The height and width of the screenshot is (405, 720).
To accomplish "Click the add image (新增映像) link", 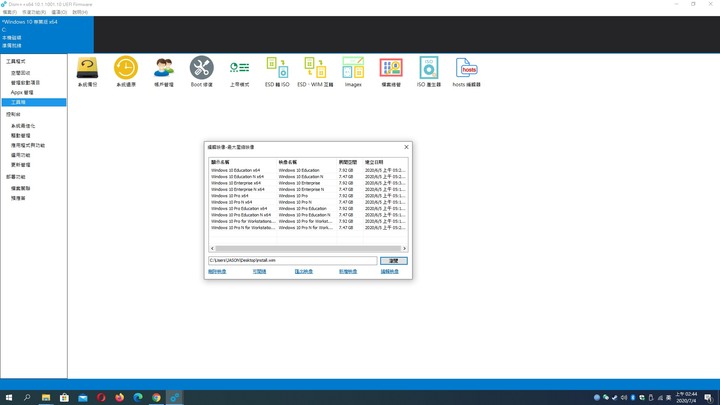I will point(348,271).
